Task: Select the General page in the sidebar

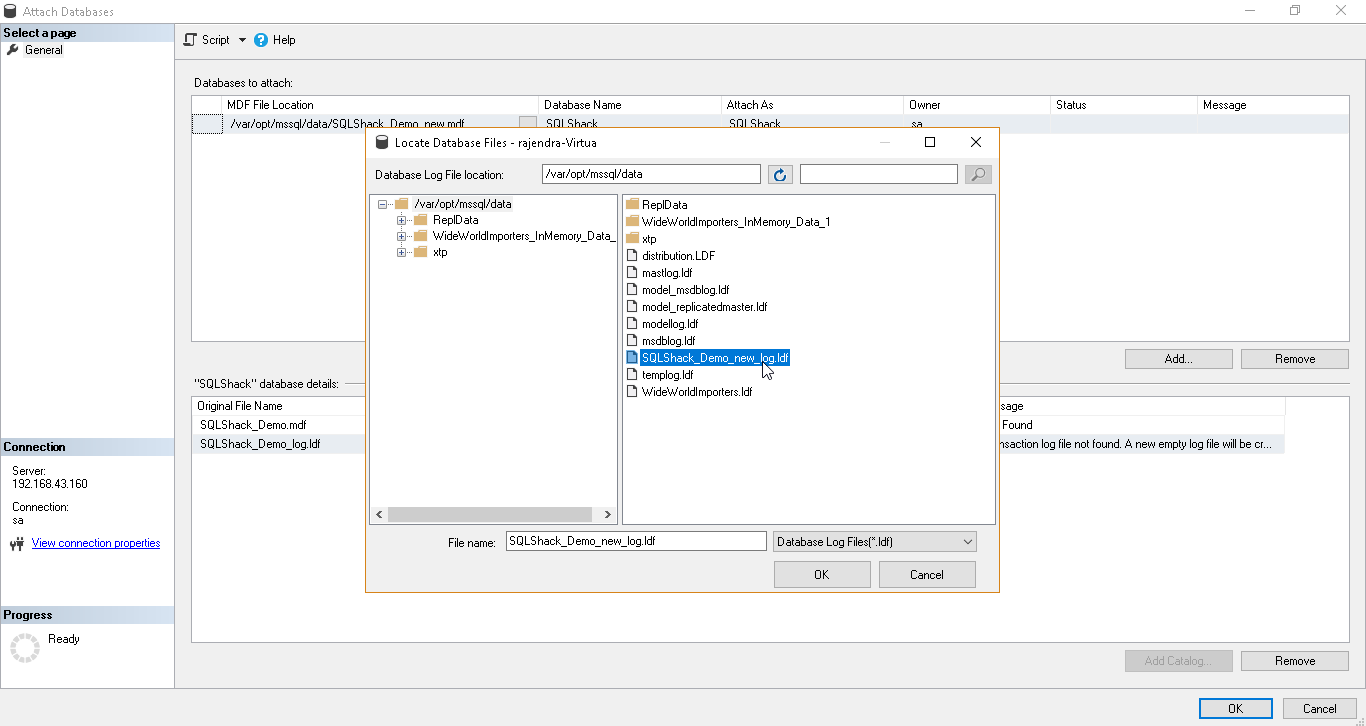Action: (43, 50)
